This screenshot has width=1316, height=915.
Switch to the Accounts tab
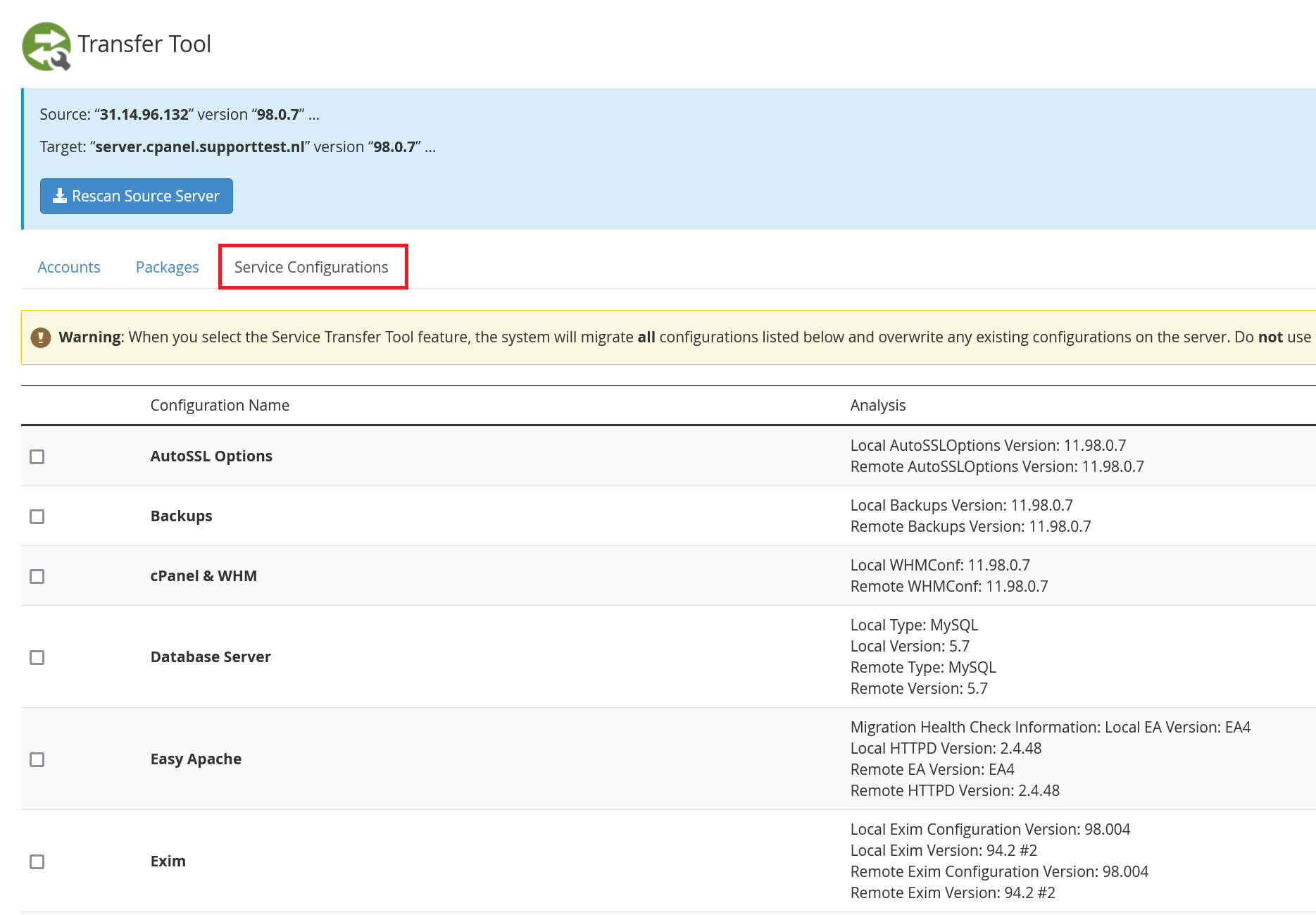coord(69,268)
